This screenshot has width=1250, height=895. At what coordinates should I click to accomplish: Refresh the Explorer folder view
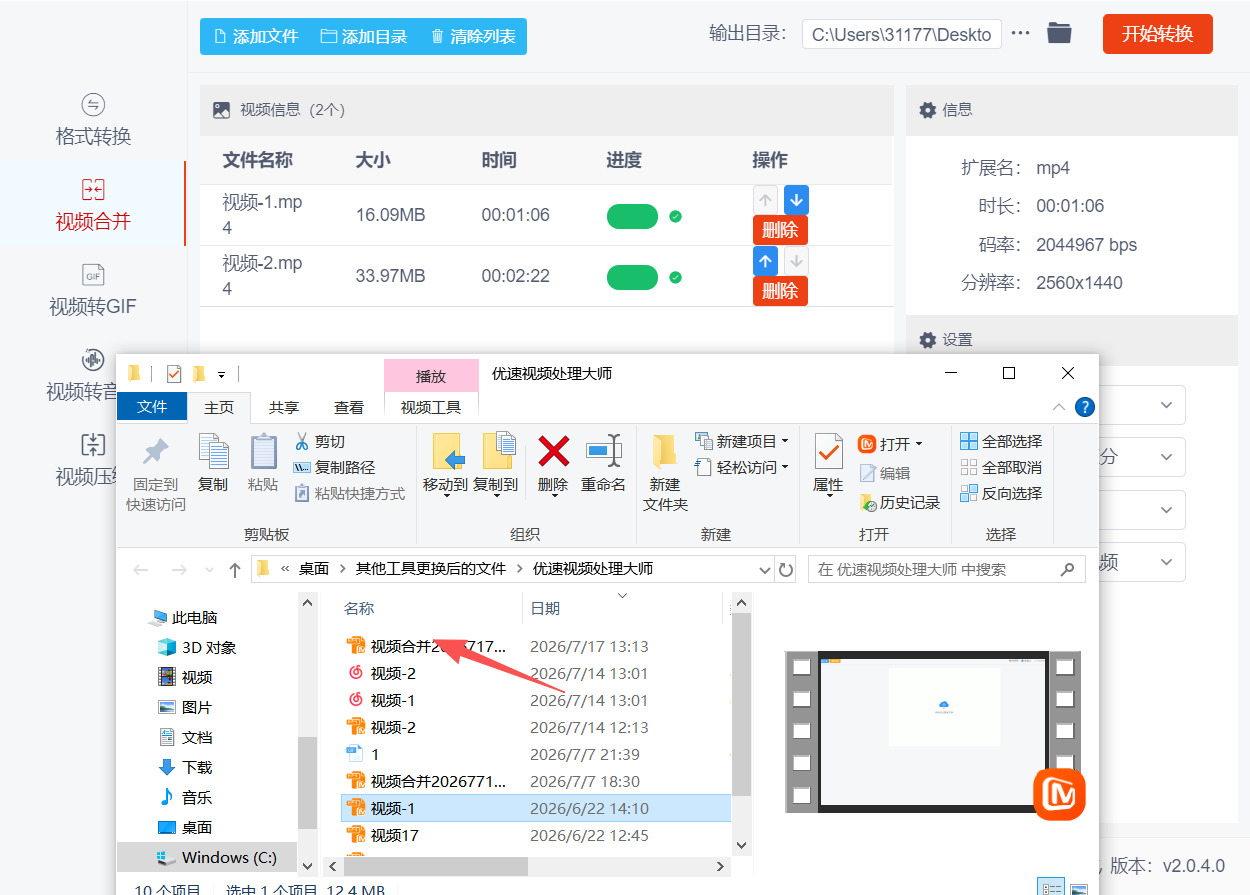[786, 570]
